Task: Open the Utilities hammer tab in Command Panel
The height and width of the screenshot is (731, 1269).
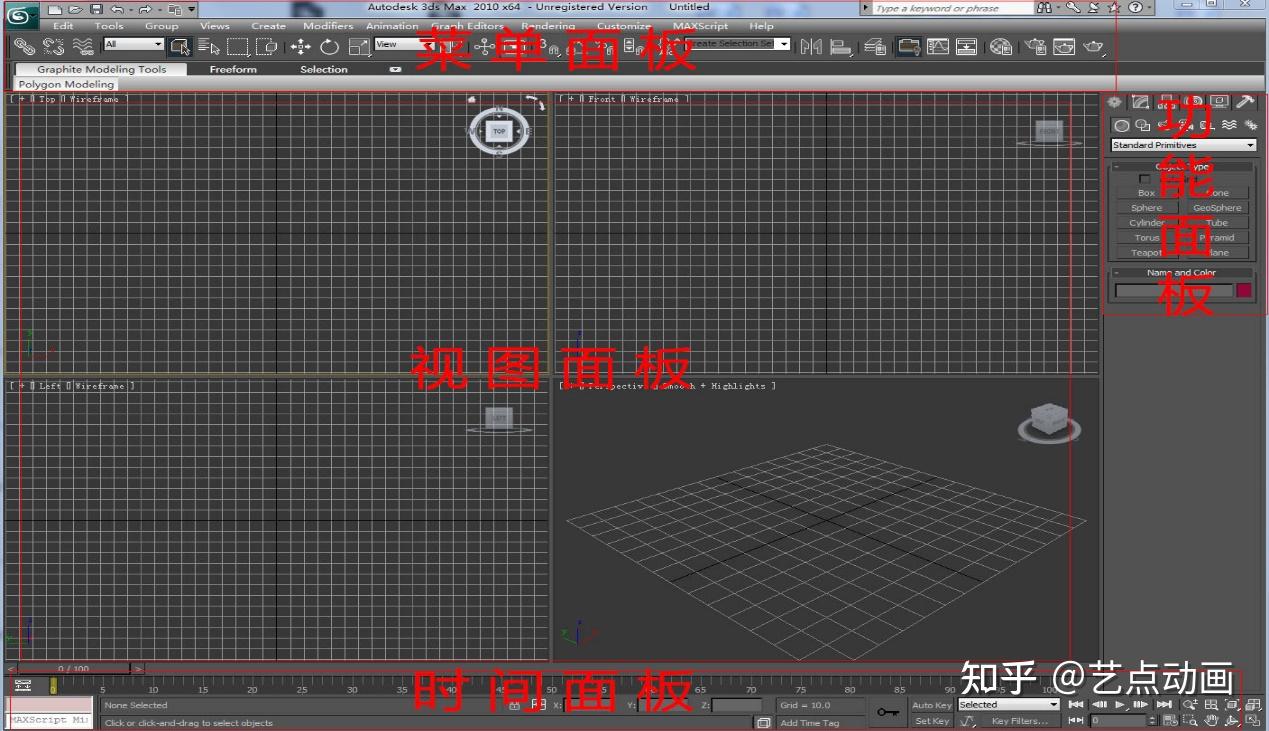Action: [1245, 102]
